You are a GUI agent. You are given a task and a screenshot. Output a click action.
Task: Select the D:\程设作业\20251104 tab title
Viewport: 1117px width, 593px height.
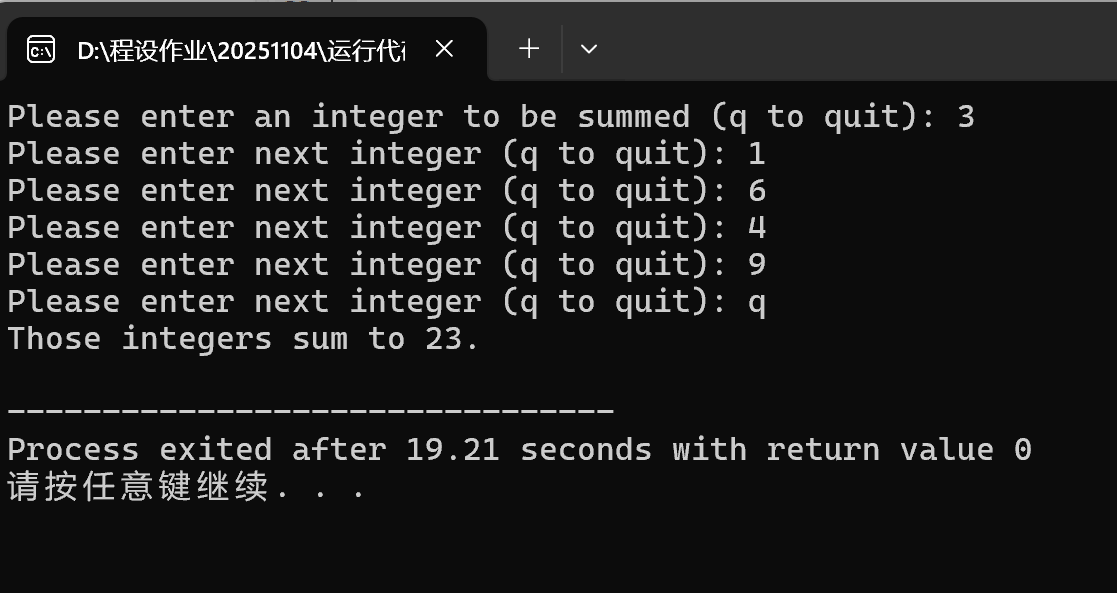(240, 50)
